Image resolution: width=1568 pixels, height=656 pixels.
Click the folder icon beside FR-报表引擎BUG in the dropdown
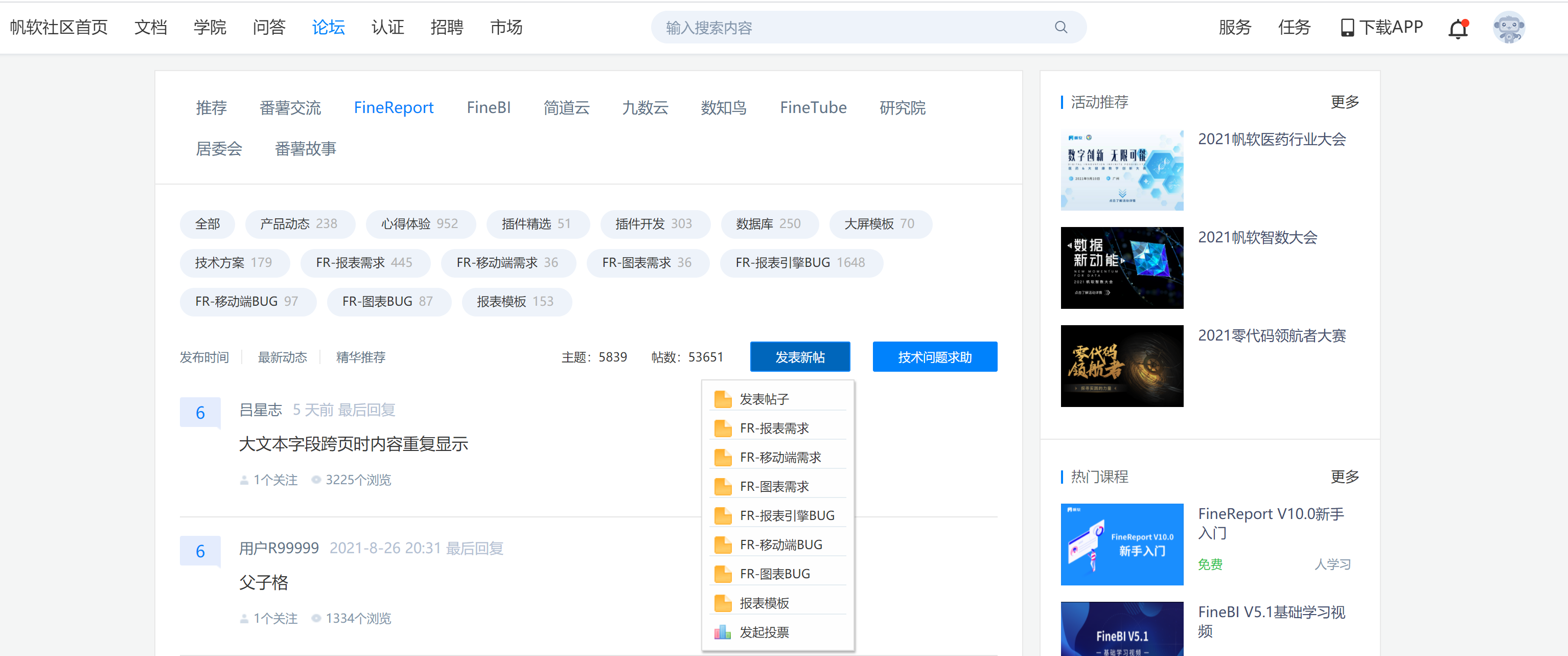click(723, 515)
